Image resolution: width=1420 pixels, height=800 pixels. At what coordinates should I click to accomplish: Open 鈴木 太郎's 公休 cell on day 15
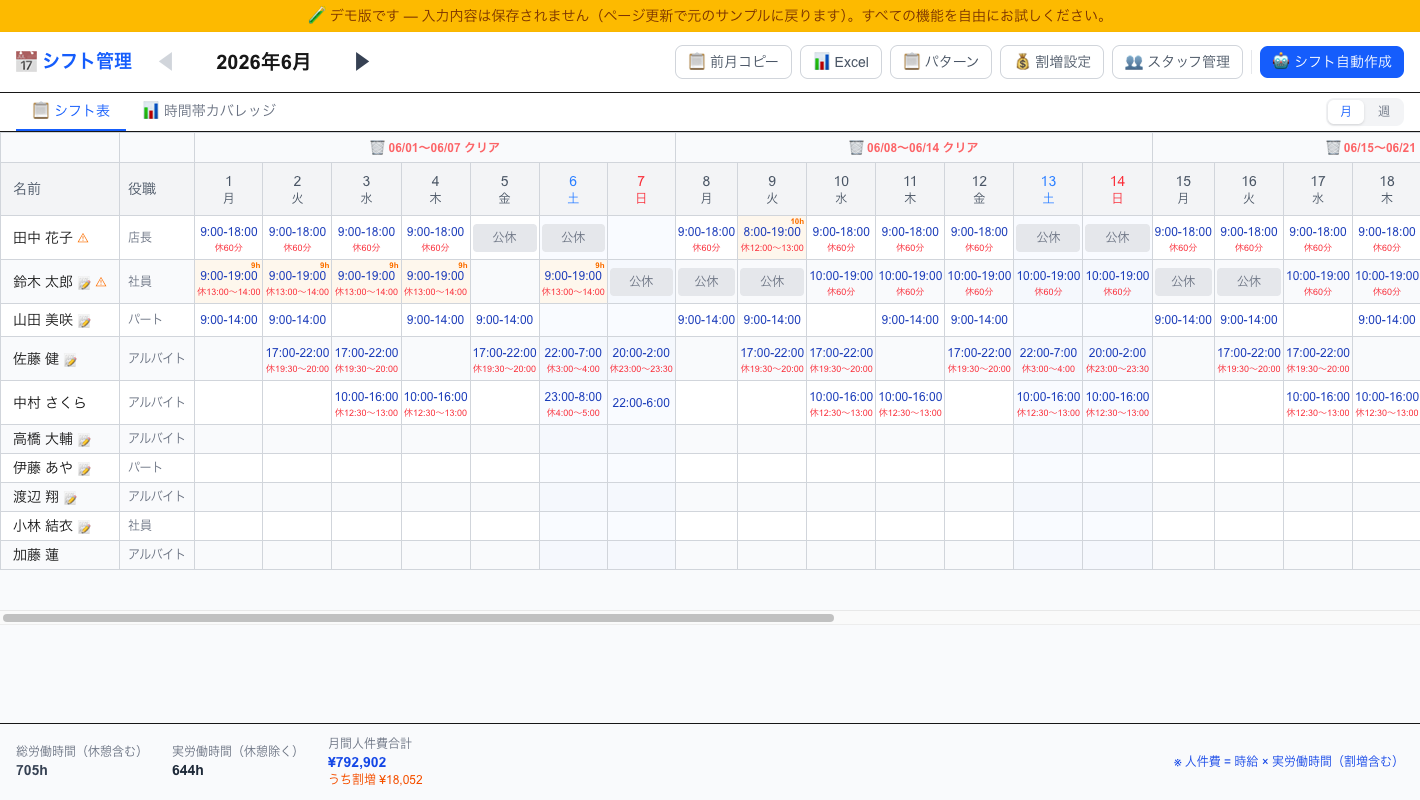click(1183, 282)
